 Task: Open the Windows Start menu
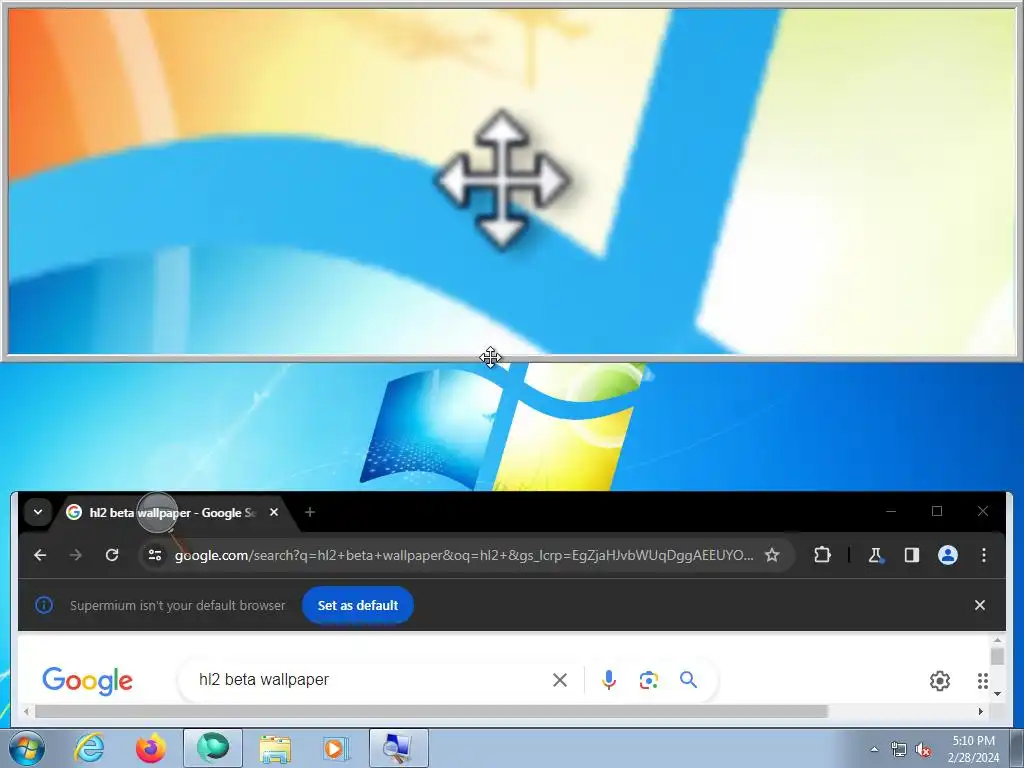pyautogui.click(x=27, y=748)
